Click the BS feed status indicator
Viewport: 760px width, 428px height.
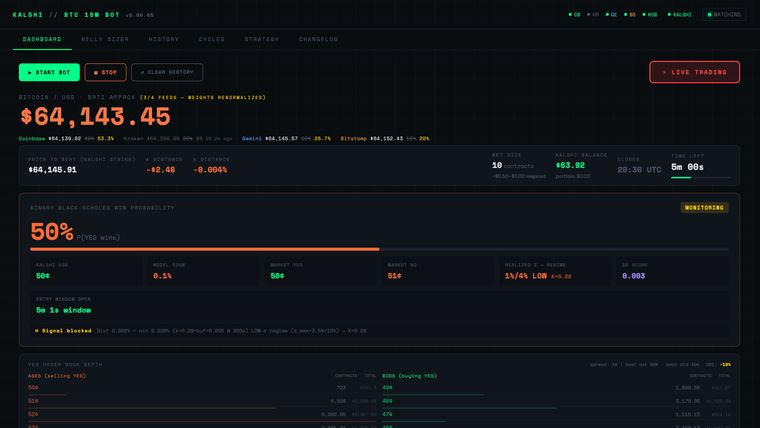[x=630, y=15]
